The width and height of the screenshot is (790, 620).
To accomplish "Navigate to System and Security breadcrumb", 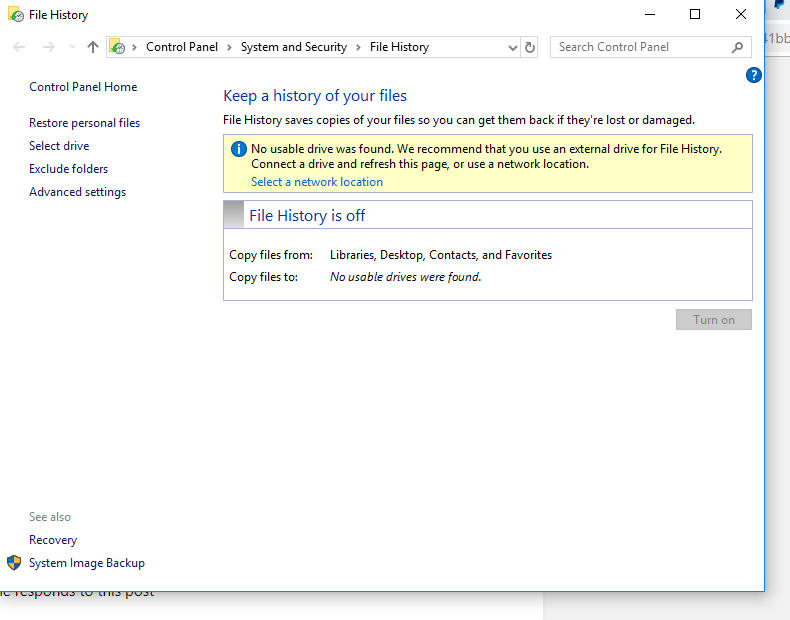I will coord(294,47).
